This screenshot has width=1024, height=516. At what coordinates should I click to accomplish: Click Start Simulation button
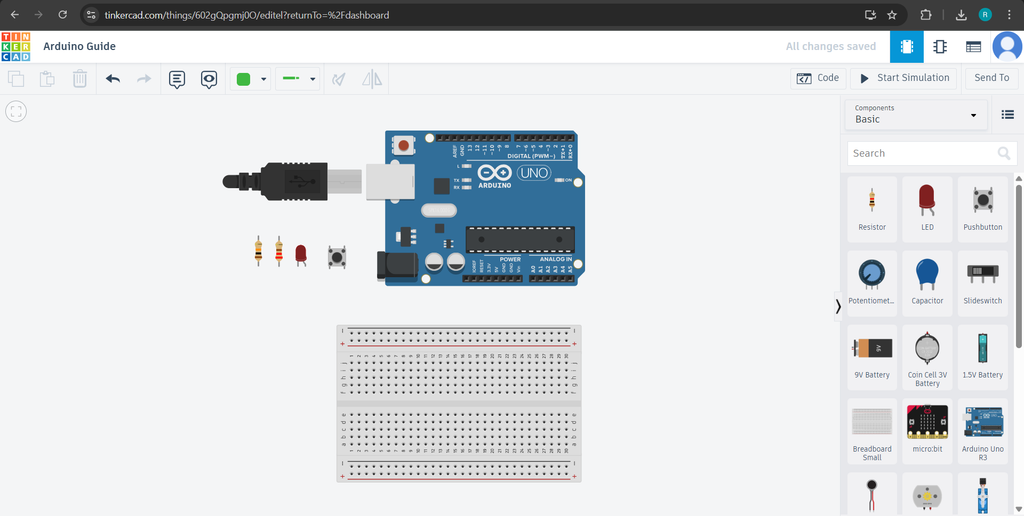point(904,78)
